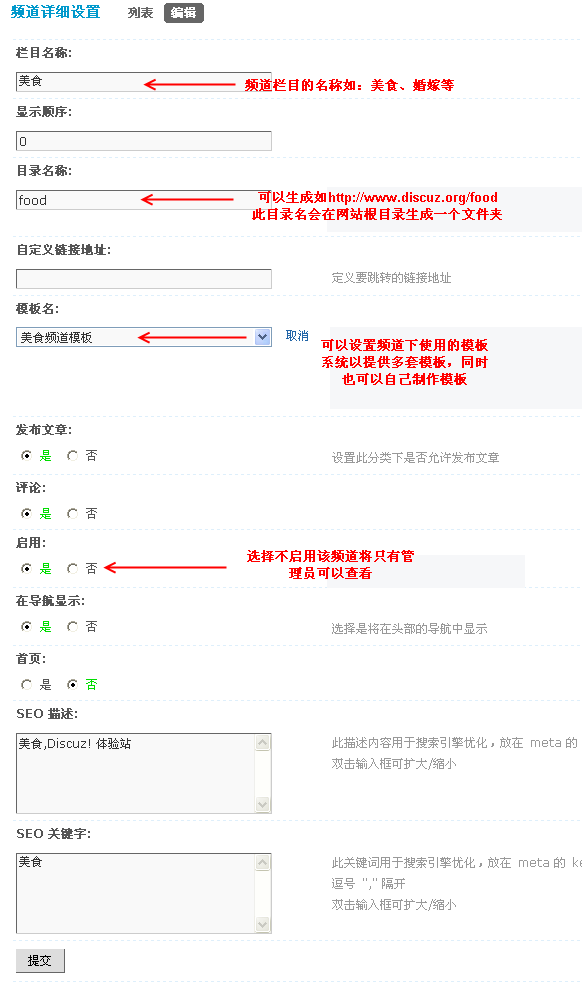Select 否 for 在导航显示
The image size is (582, 988).
click(72, 626)
